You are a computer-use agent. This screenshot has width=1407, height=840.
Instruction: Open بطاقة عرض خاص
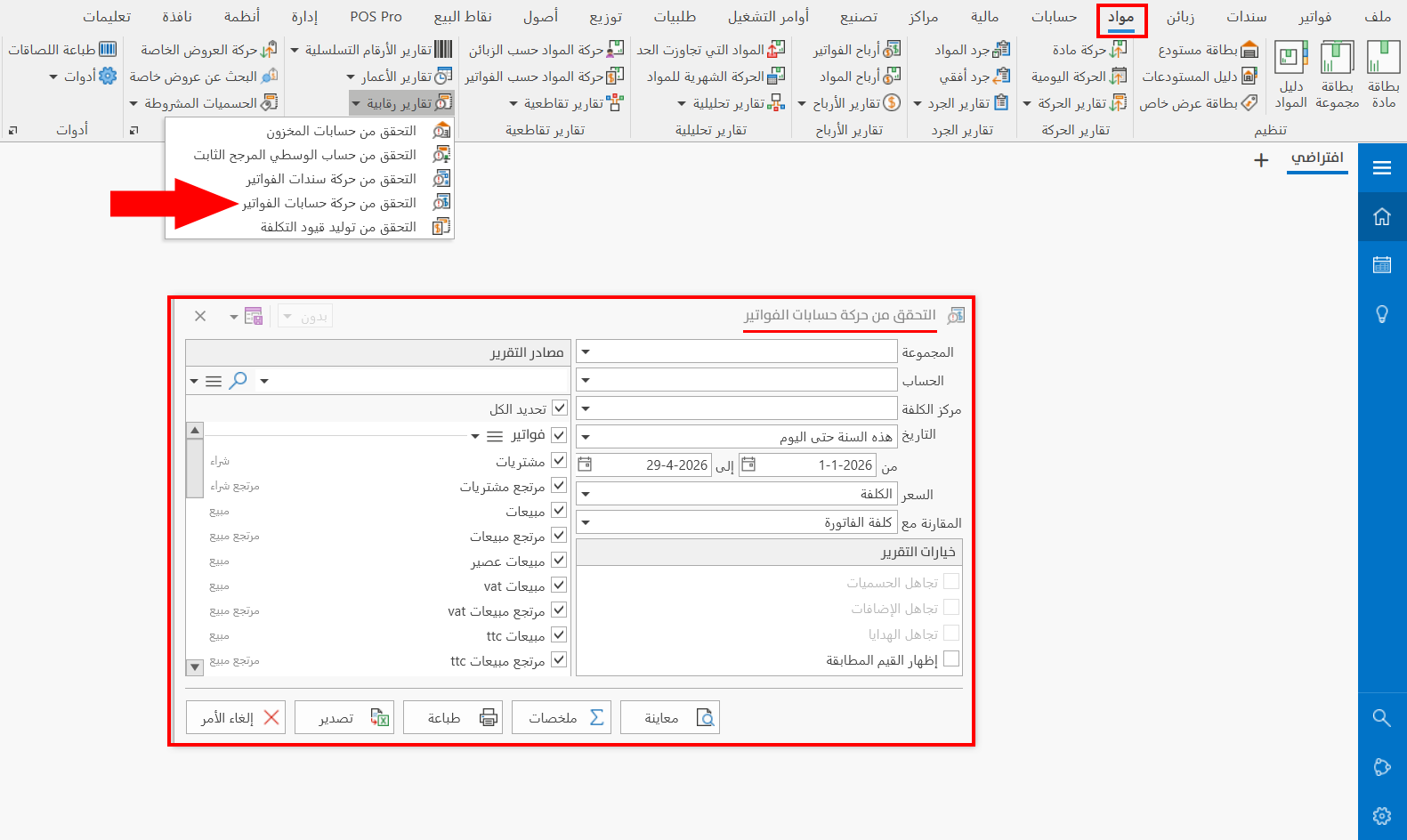[1198, 103]
